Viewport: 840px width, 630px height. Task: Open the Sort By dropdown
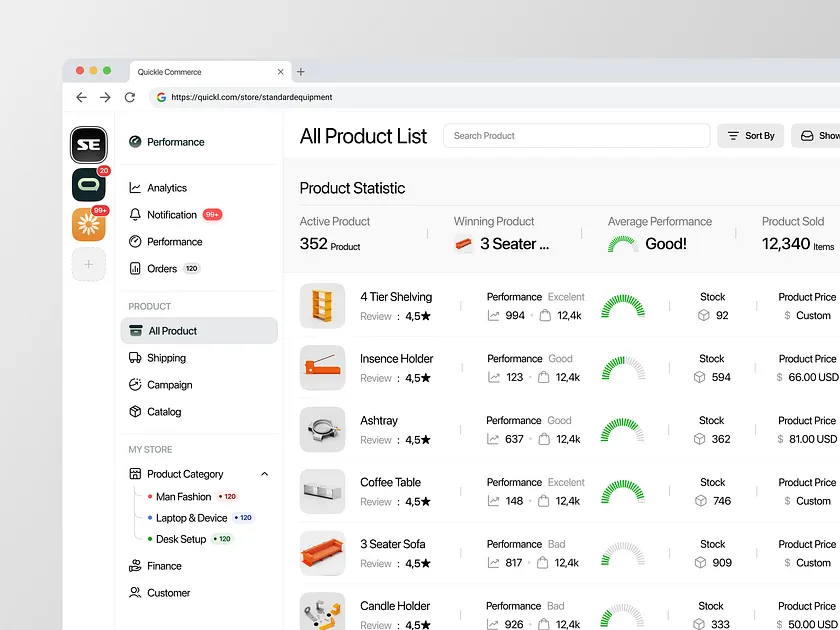750,135
